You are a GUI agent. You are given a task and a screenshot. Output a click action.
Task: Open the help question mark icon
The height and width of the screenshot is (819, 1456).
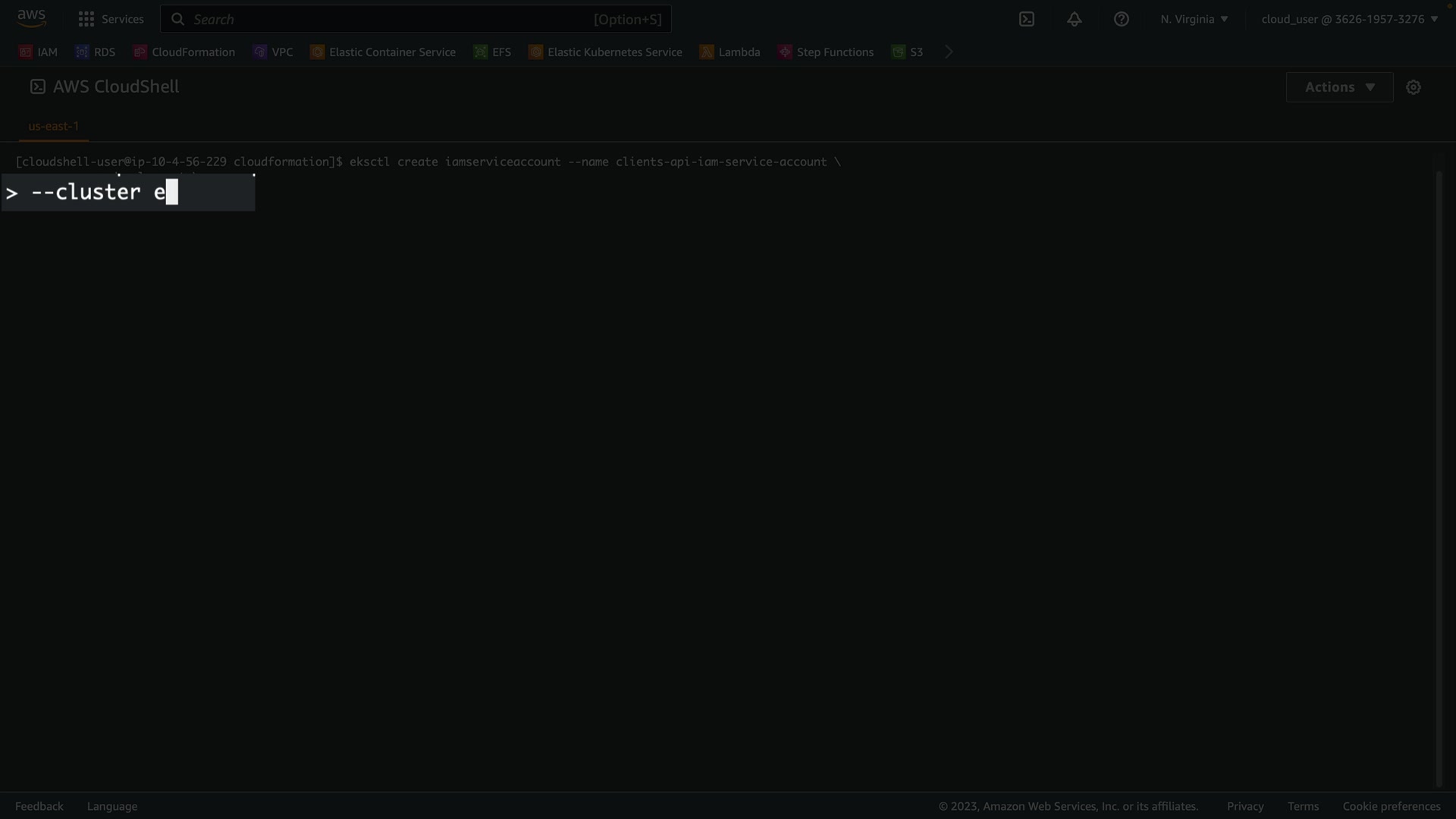pos(1121,19)
